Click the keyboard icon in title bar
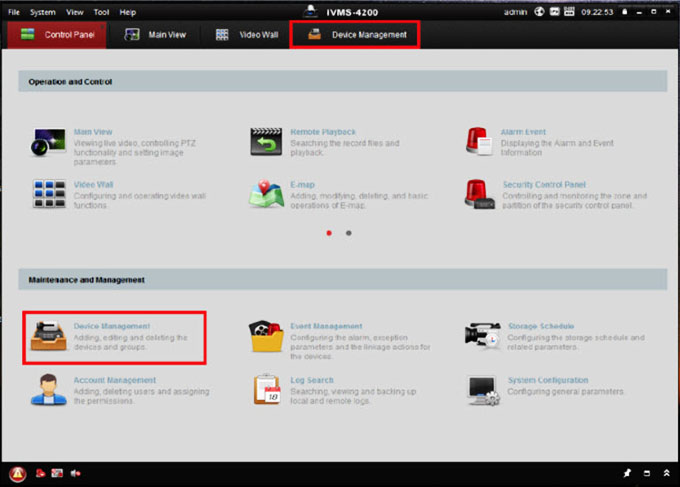 (x=569, y=12)
